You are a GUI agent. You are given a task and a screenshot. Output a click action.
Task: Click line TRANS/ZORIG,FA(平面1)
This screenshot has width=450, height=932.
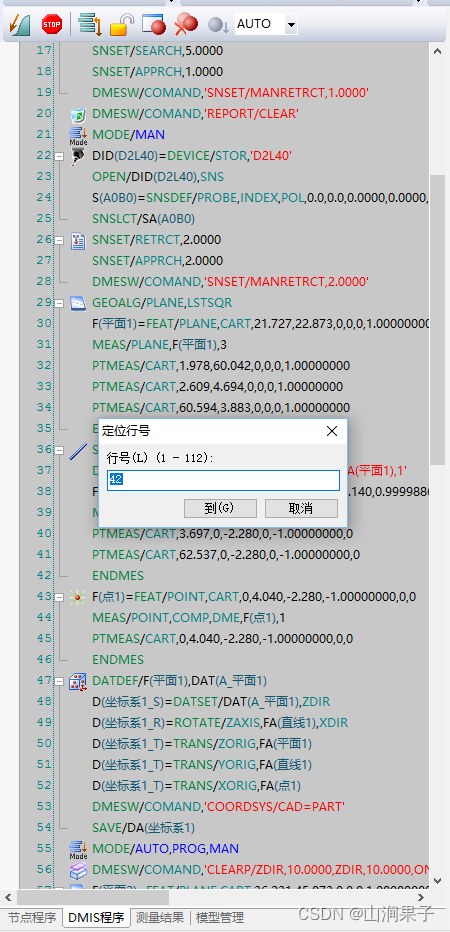202,744
